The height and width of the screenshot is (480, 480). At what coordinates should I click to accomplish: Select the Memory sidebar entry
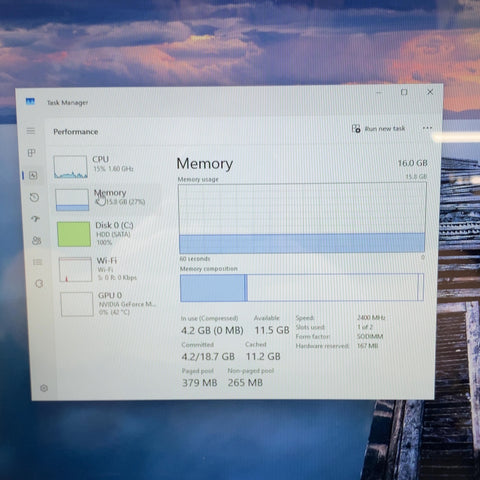(x=107, y=199)
